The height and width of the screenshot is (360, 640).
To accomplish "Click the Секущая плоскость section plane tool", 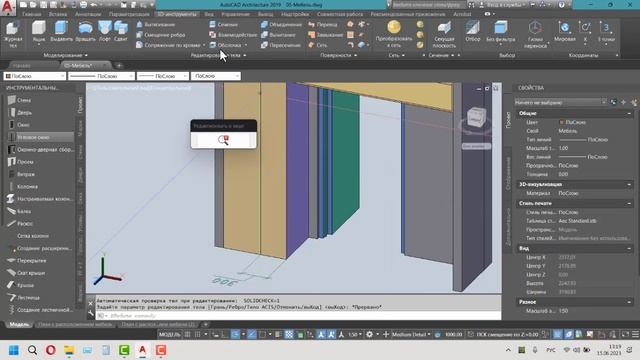I will click(x=444, y=34).
